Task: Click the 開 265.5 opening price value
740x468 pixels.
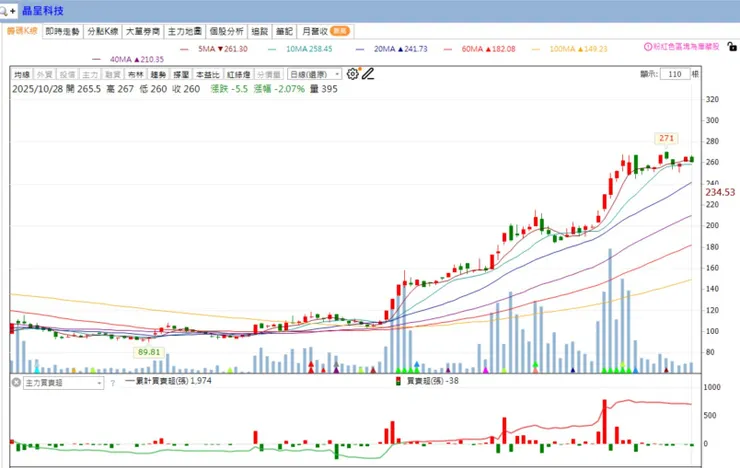Action: coord(84,89)
